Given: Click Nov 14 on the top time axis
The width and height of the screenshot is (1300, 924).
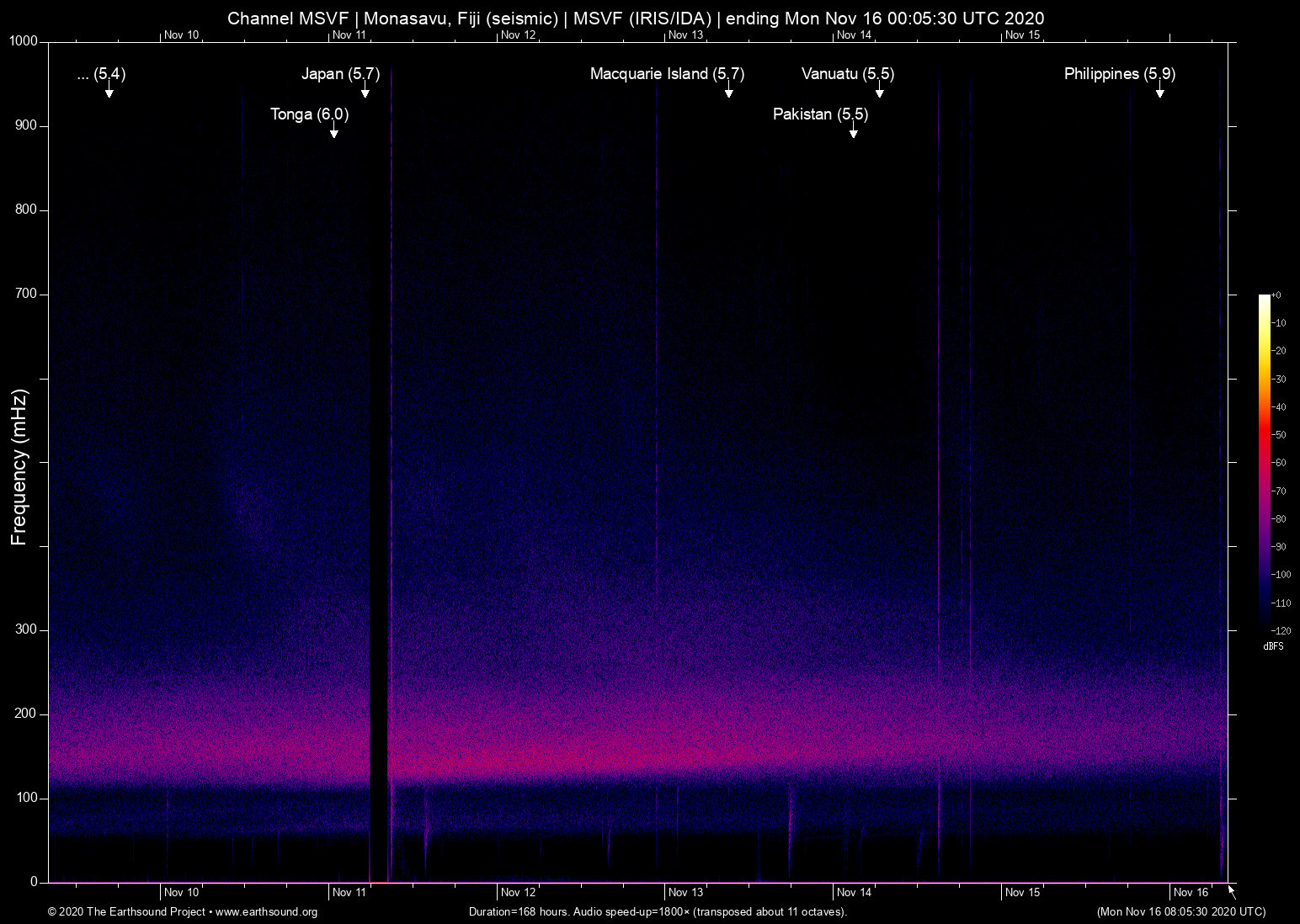Looking at the screenshot, I should click(x=854, y=35).
